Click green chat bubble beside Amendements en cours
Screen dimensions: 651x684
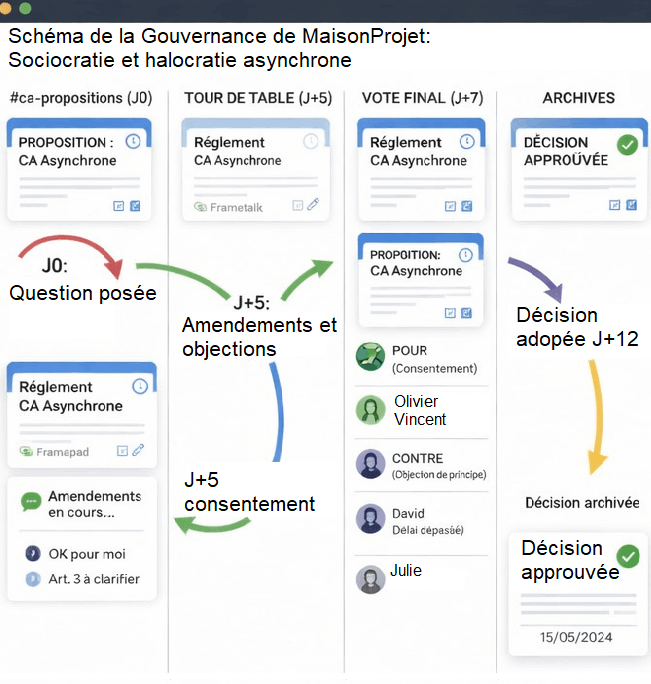(x=30, y=502)
